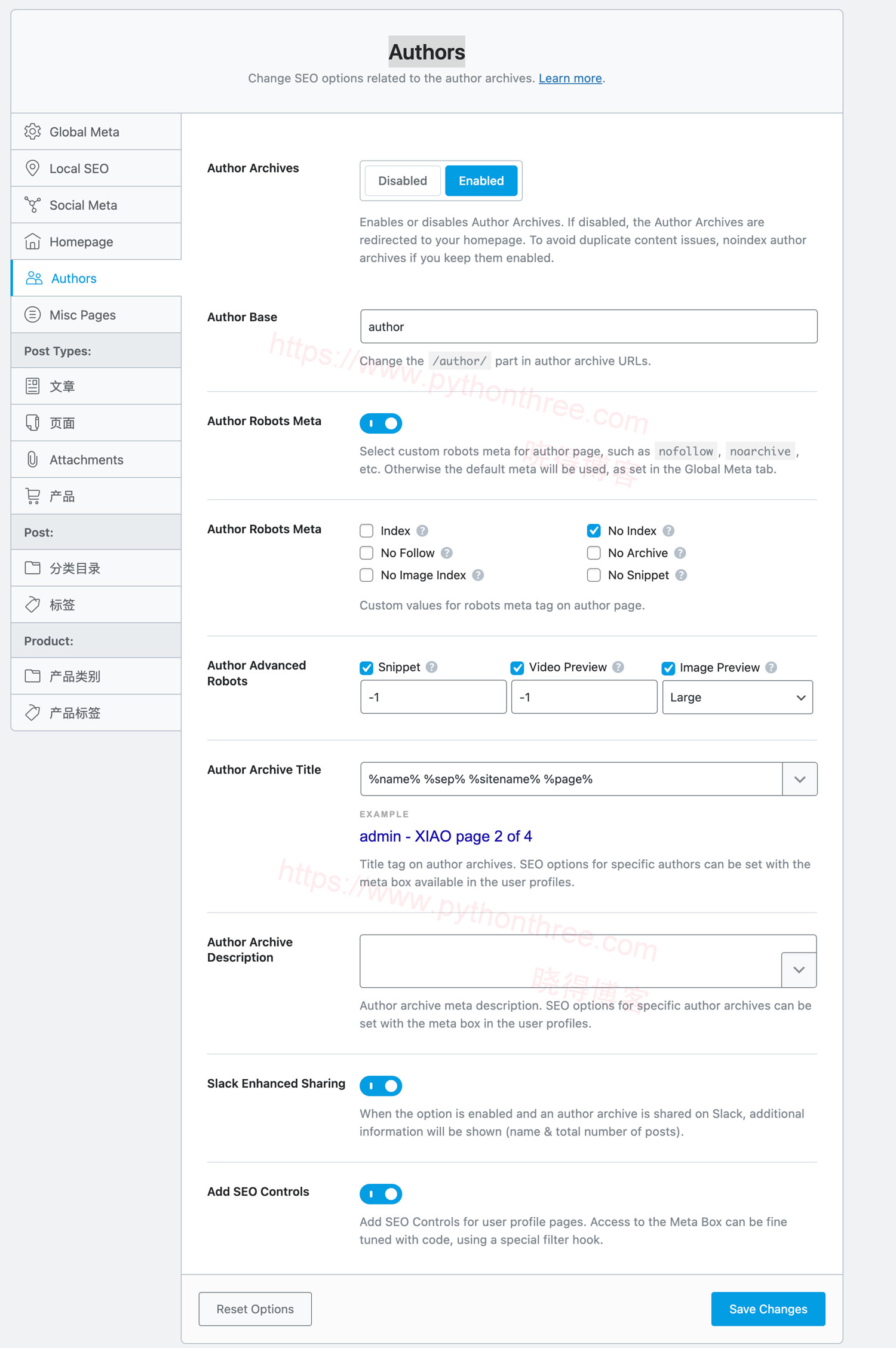Click the Misc Pages list icon

(x=33, y=315)
